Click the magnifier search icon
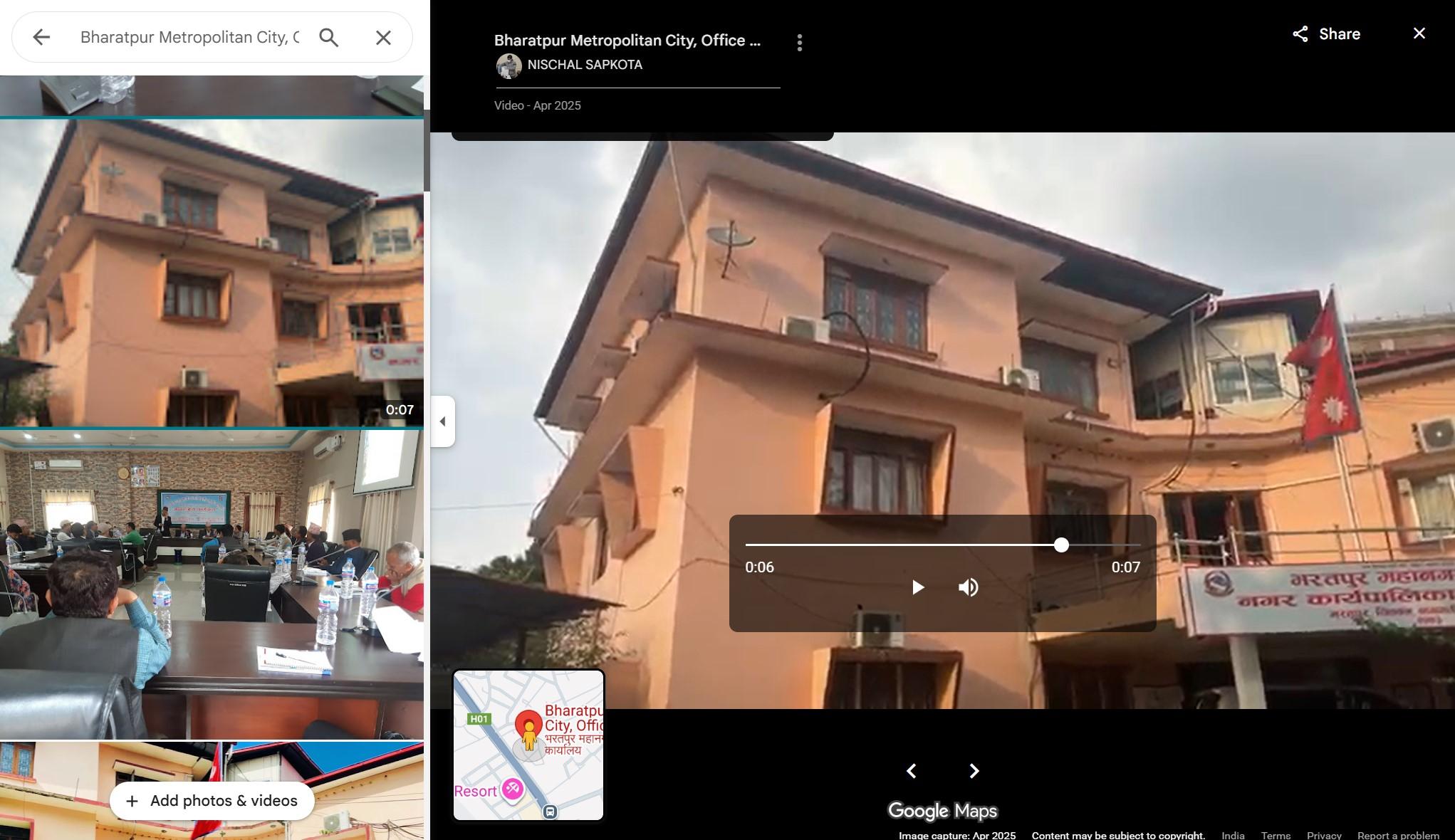The image size is (1455, 840). click(x=328, y=37)
